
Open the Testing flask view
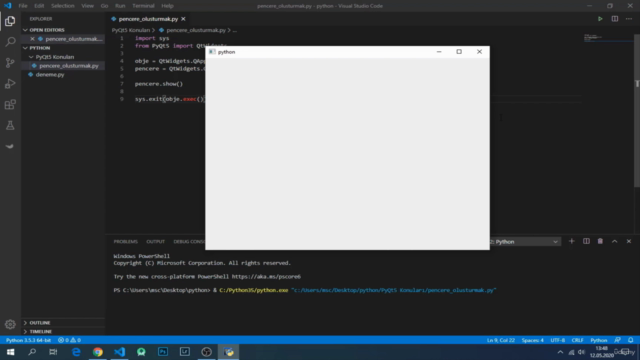point(10,125)
